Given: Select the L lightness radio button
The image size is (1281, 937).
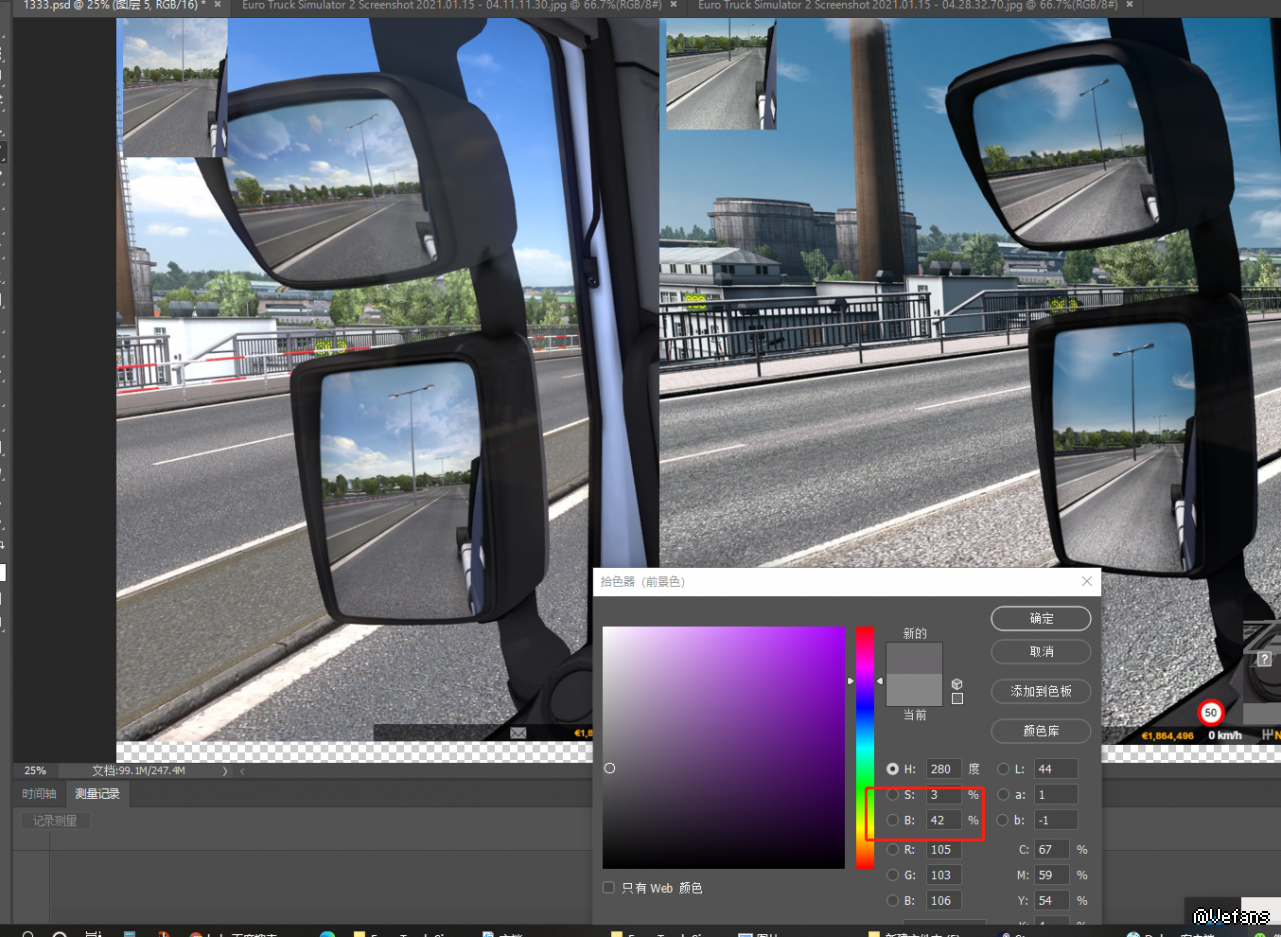Looking at the screenshot, I should (1003, 769).
